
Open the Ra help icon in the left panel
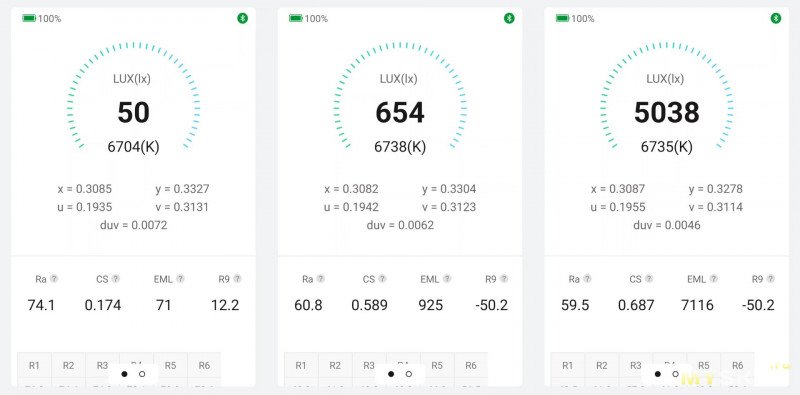pyautogui.click(x=54, y=279)
